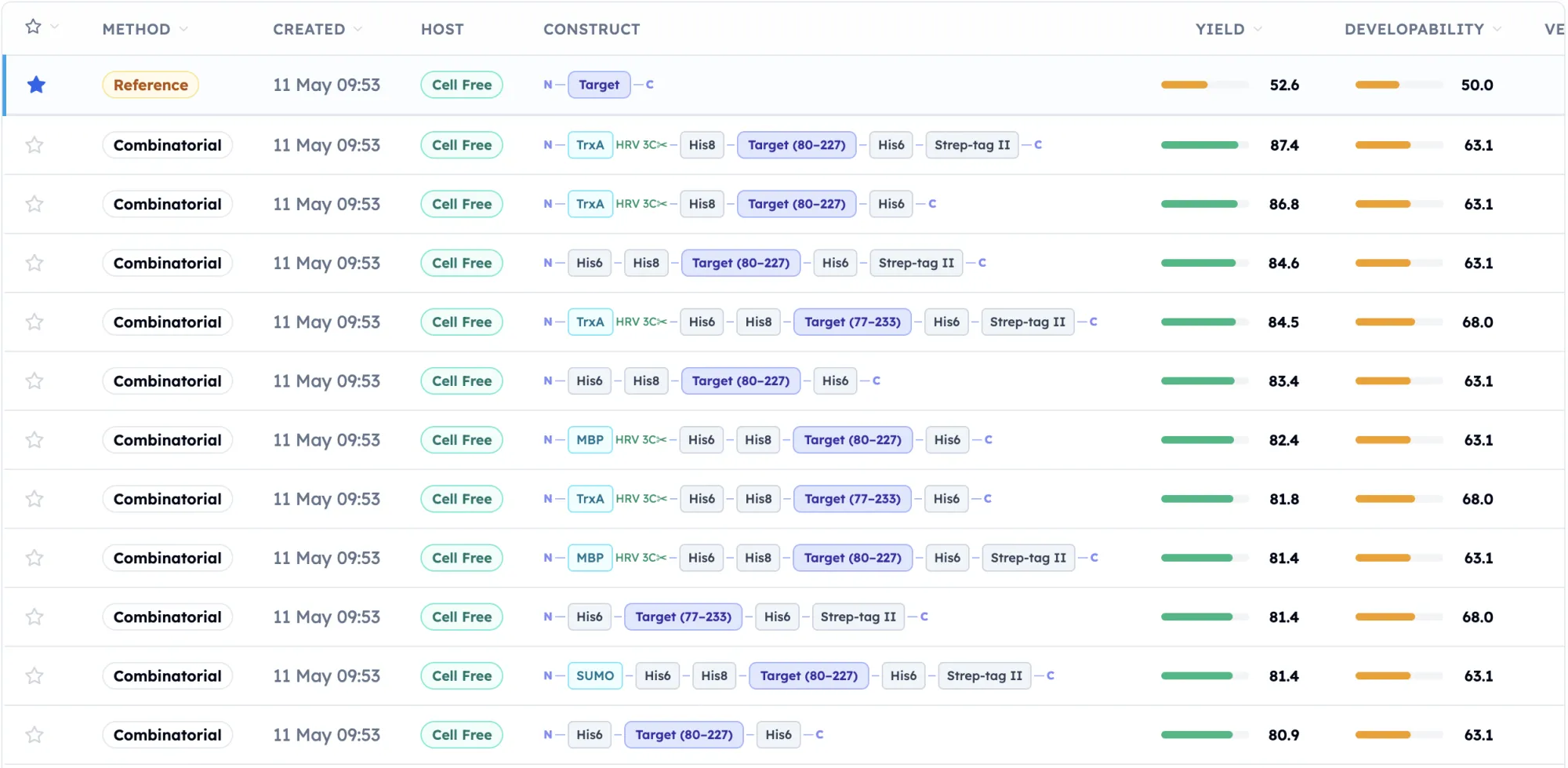Click yield value 86.8
Viewport: 1568px width, 768px height.
click(x=1284, y=204)
